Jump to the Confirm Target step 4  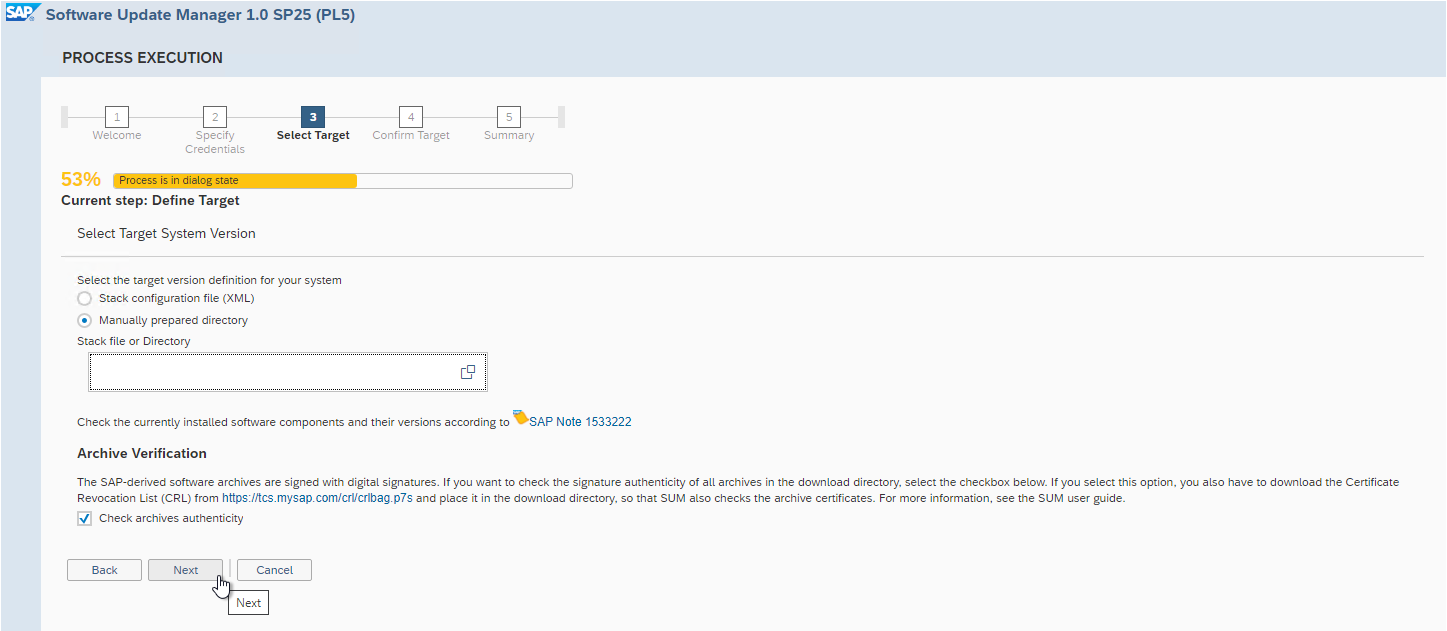tap(411, 117)
